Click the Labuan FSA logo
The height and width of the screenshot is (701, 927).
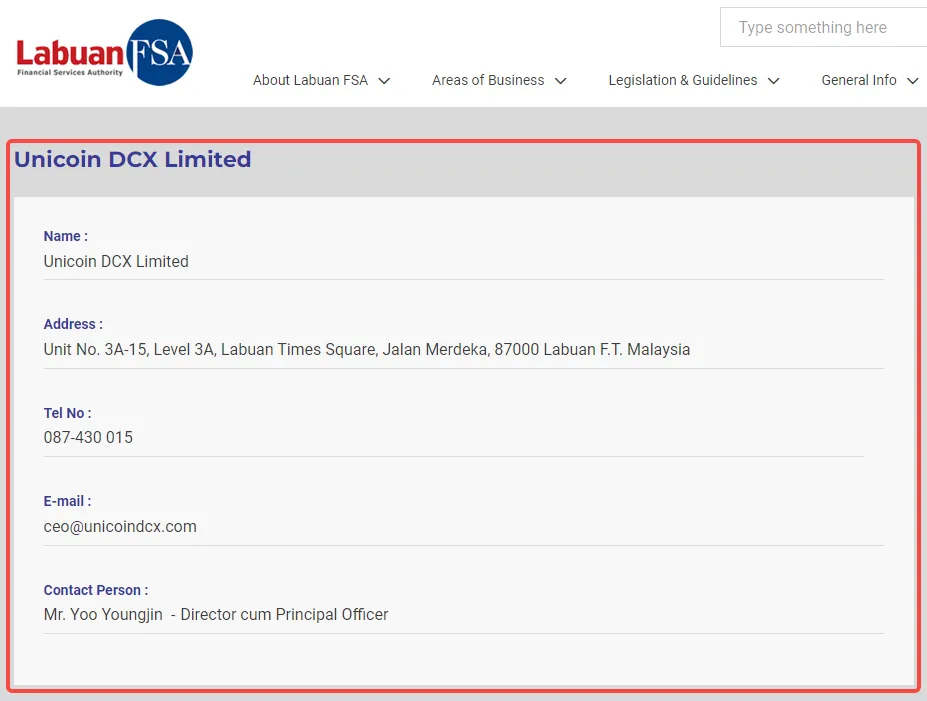[x=105, y=53]
